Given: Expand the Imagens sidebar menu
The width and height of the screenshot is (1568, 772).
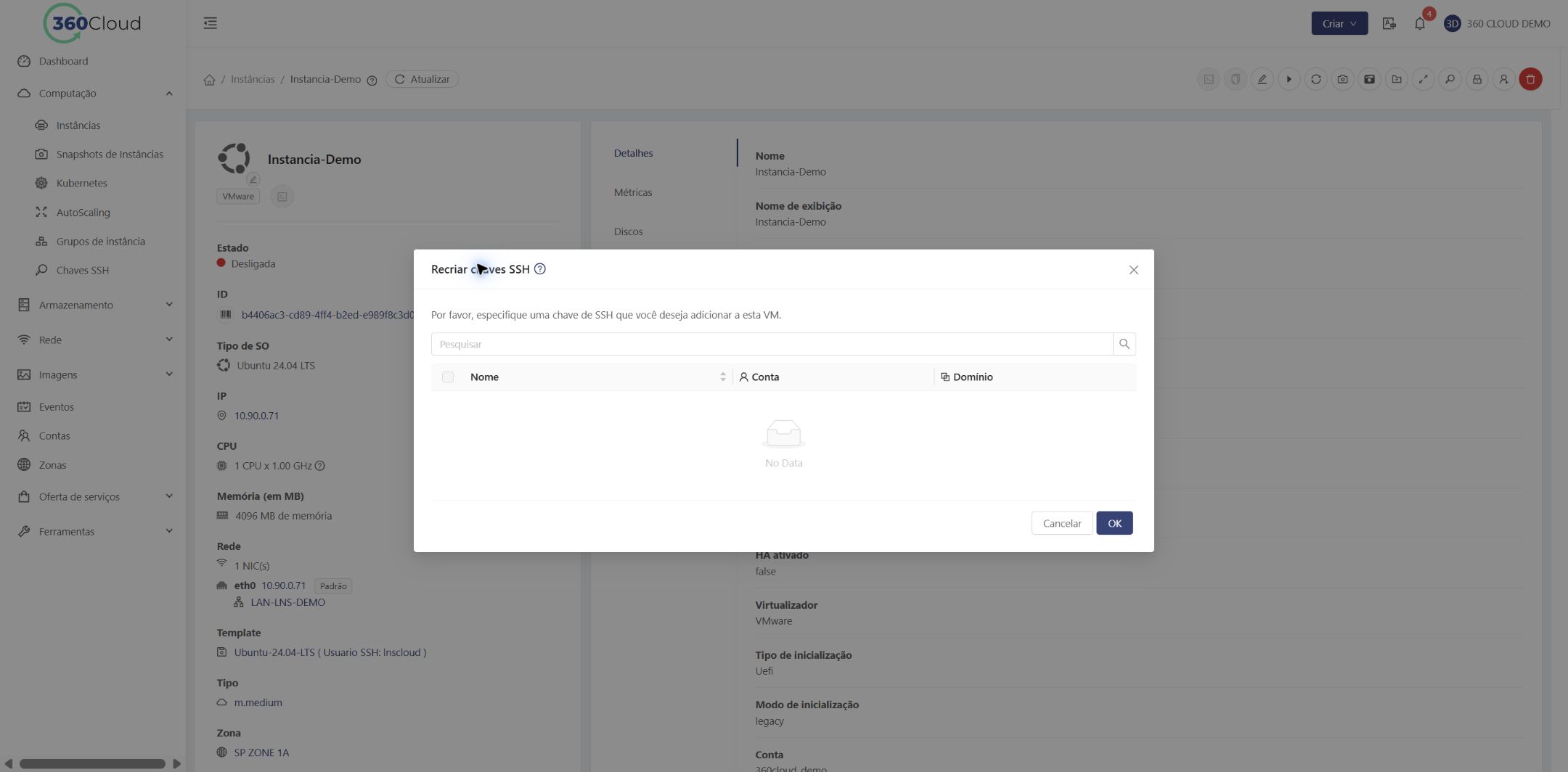Looking at the screenshot, I should (168, 374).
